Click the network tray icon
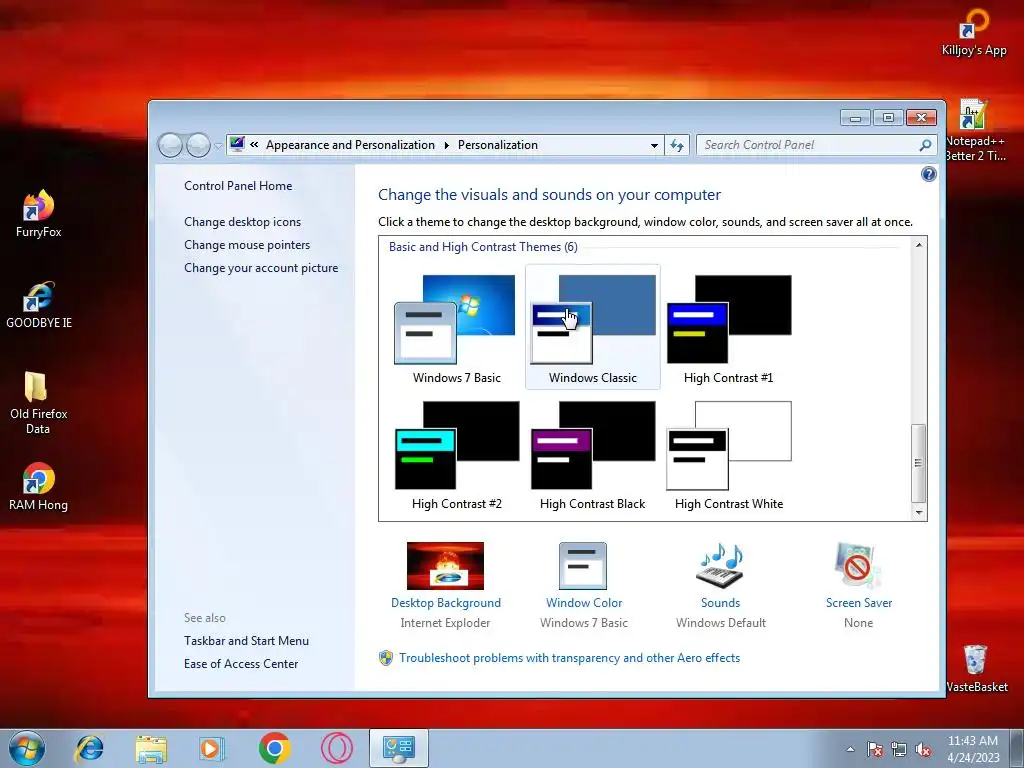Screen dimensions: 1024x768 [x=899, y=749]
